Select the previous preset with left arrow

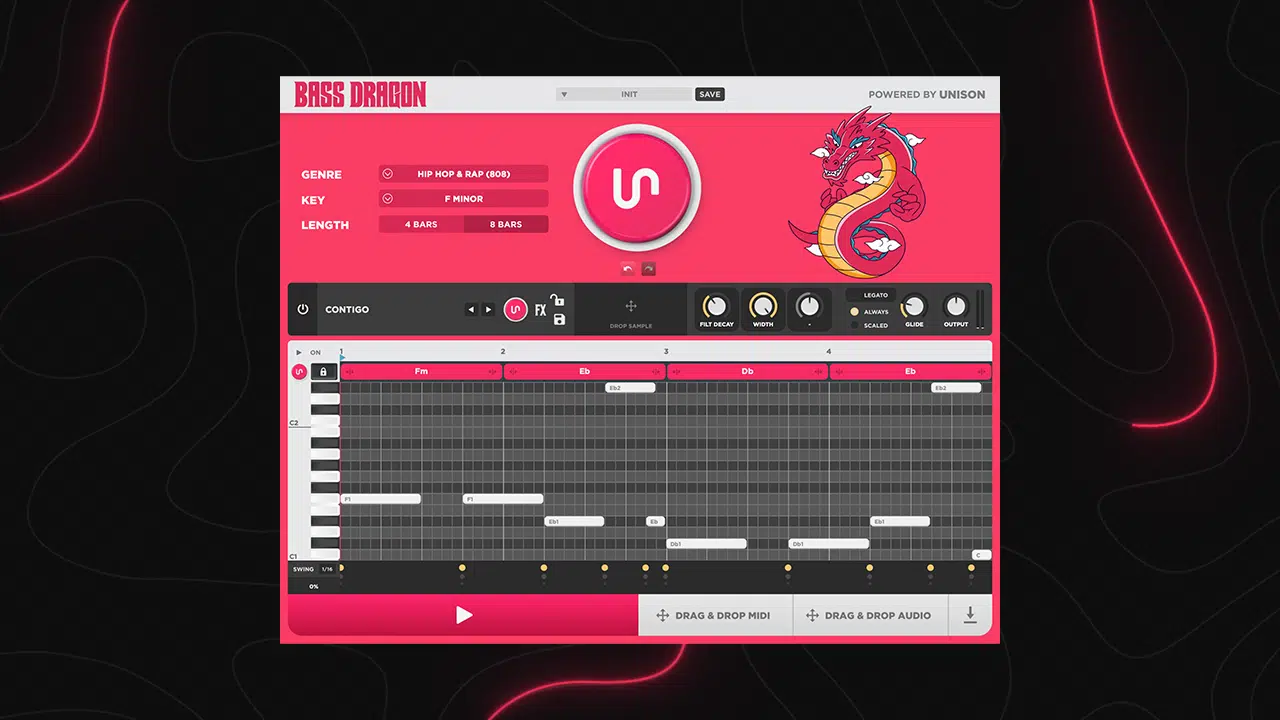coord(471,310)
